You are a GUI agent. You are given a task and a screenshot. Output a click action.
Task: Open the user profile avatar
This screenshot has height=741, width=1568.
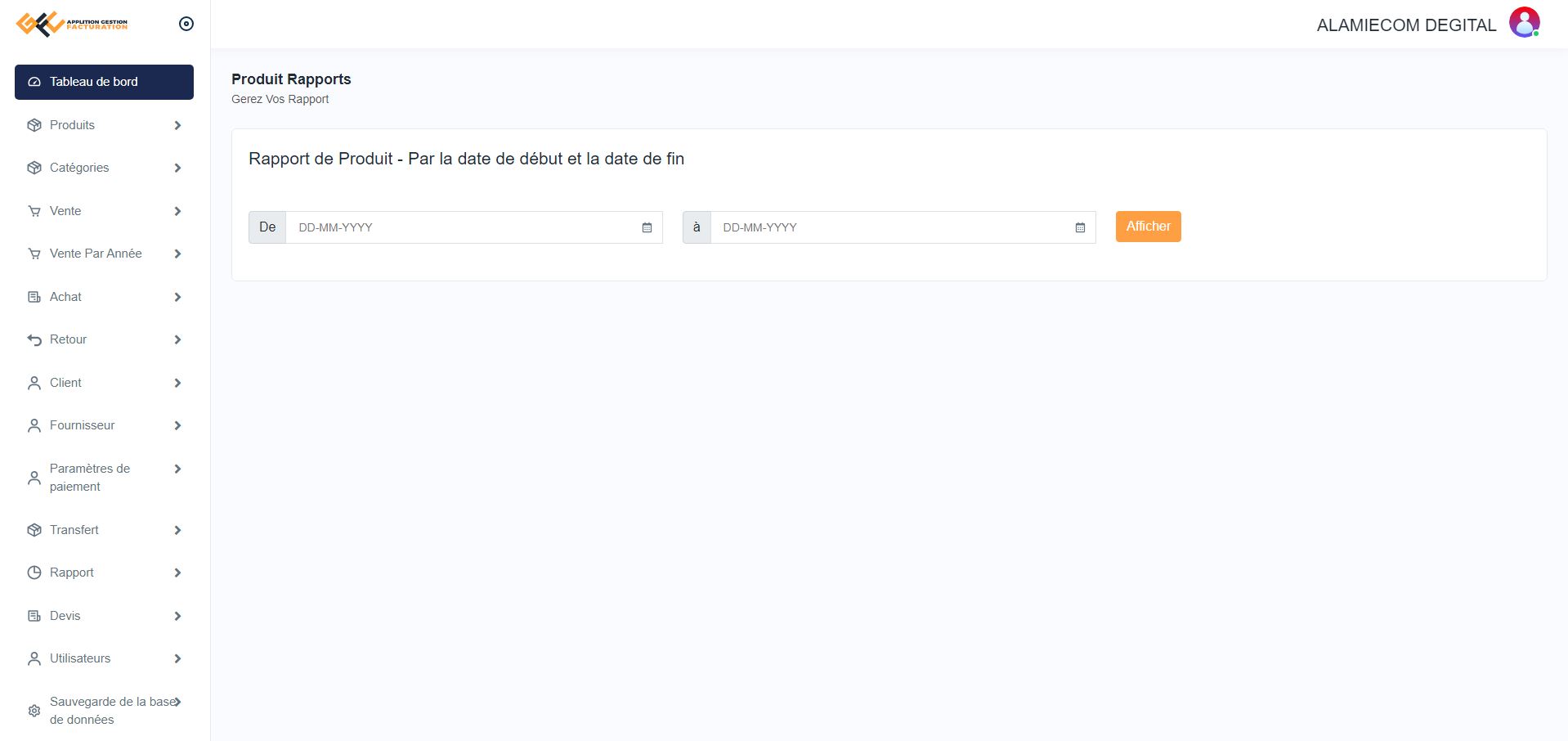[1524, 23]
